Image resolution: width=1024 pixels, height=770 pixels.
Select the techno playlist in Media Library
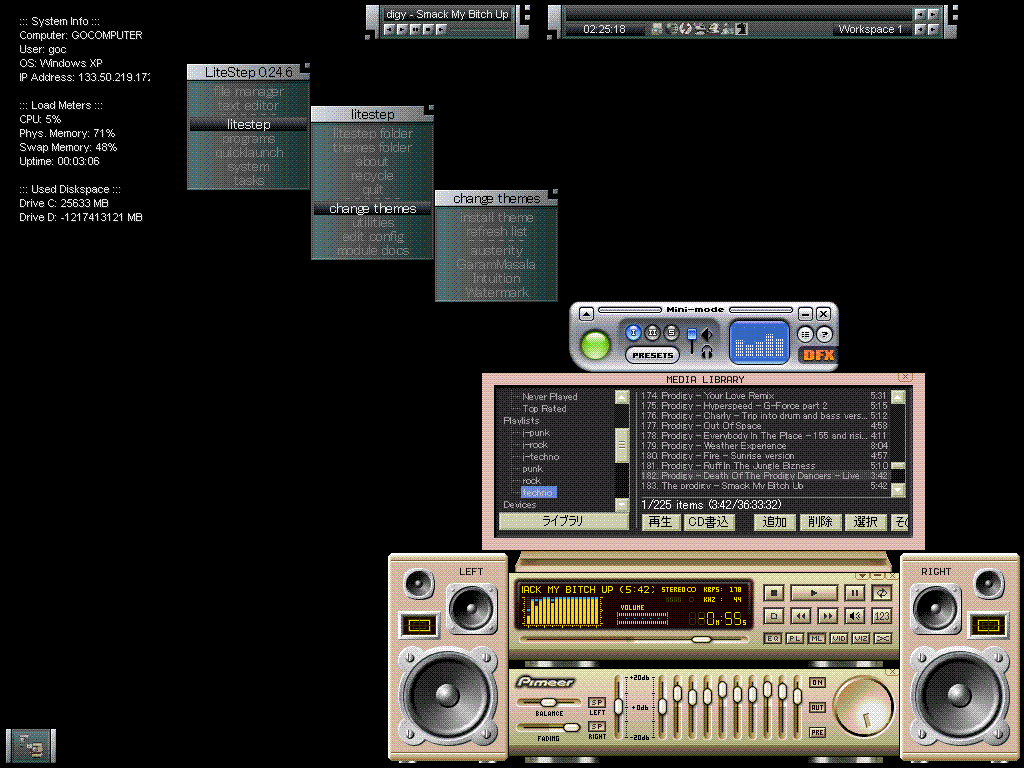(x=538, y=492)
